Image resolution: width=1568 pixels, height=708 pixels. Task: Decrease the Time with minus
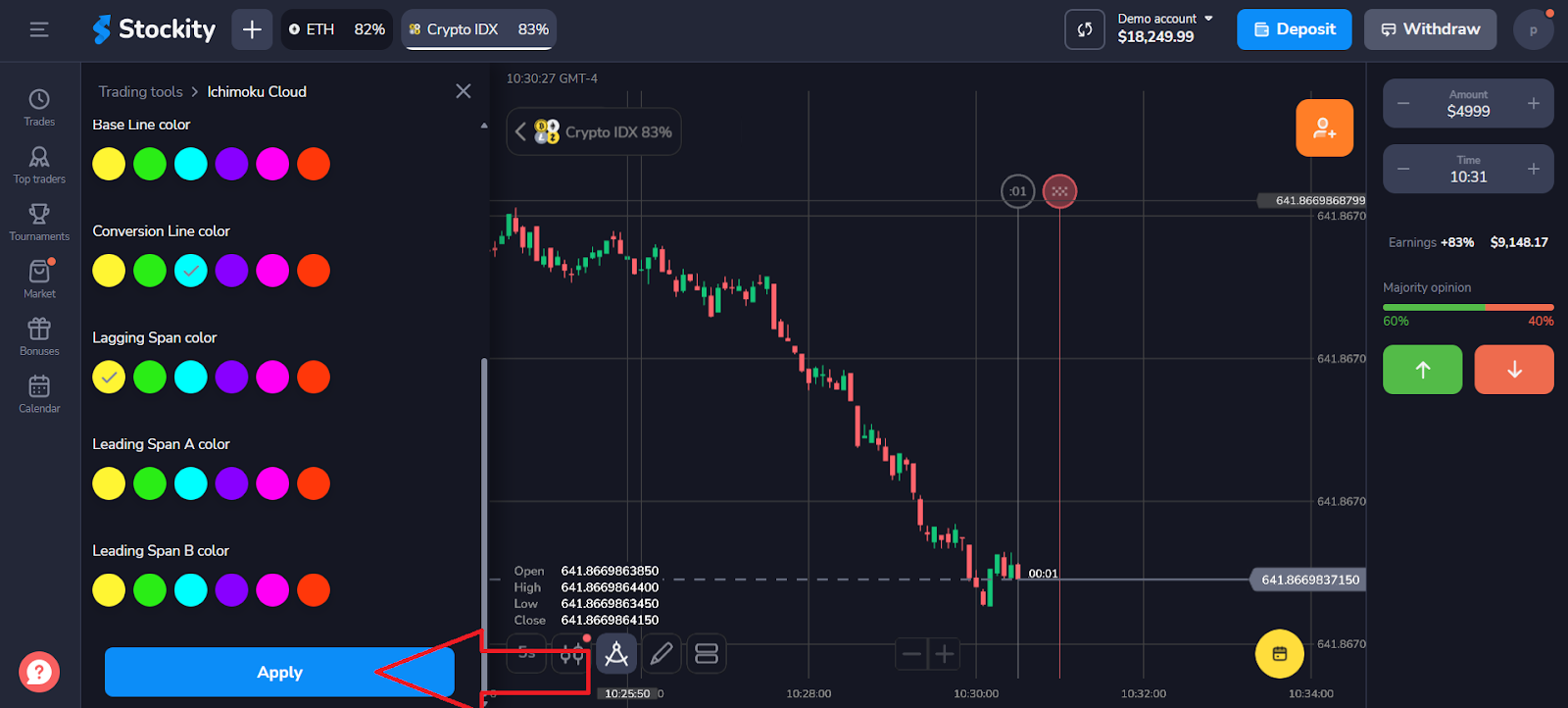1403,169
